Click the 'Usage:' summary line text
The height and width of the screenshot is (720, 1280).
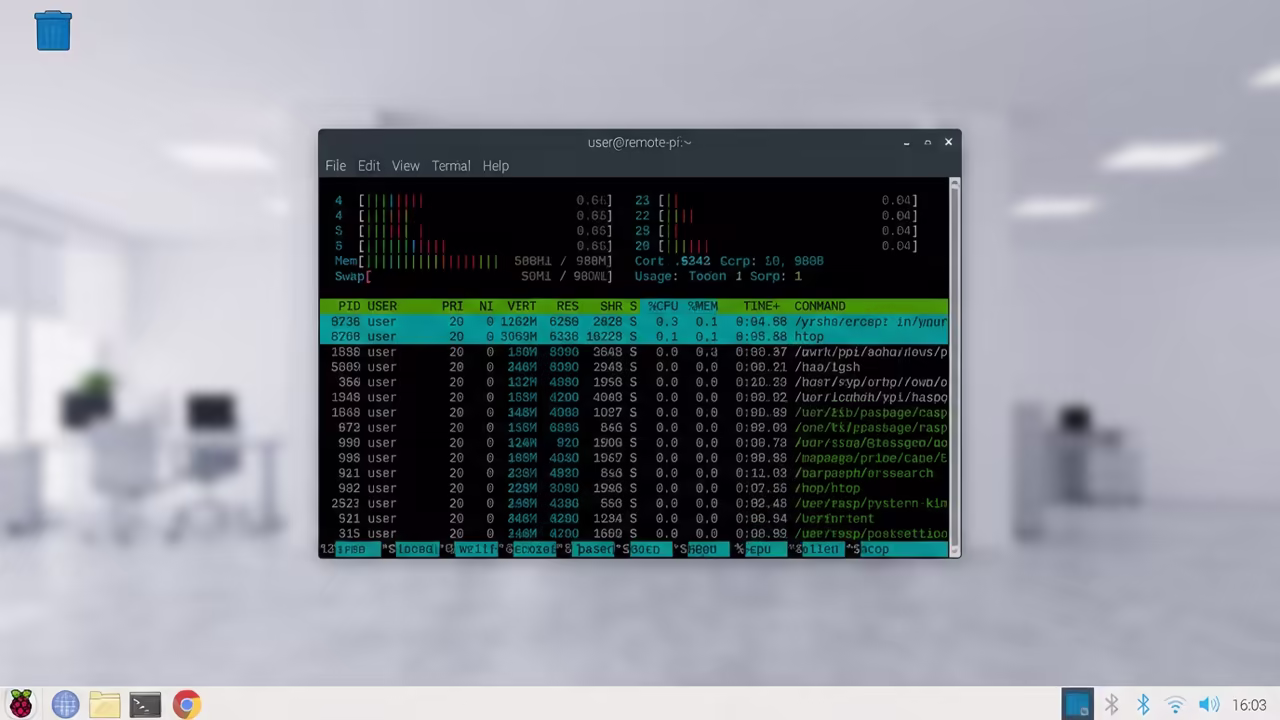pos(718,276)
